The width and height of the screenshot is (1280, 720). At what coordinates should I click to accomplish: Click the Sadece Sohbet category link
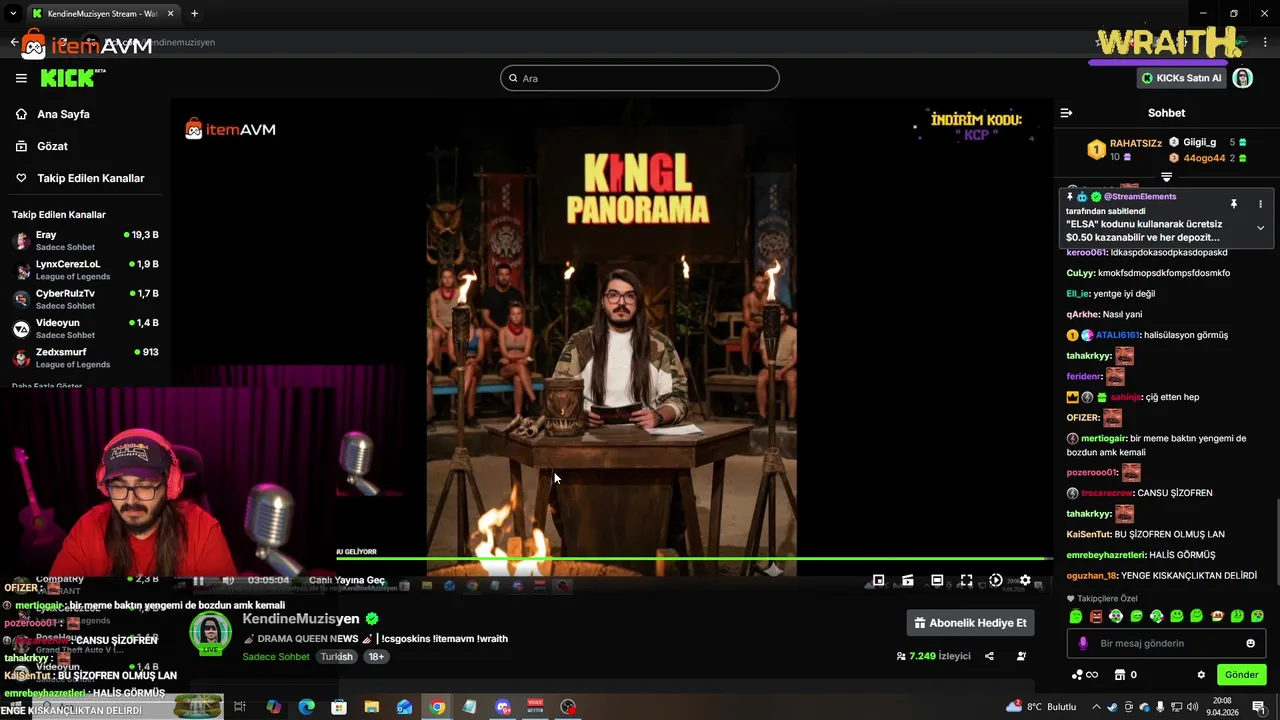tap(276, 657)
